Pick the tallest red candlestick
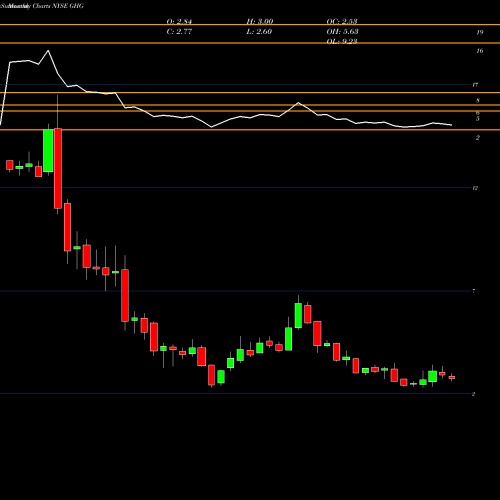The image size is (500, 500). [58, 168]
